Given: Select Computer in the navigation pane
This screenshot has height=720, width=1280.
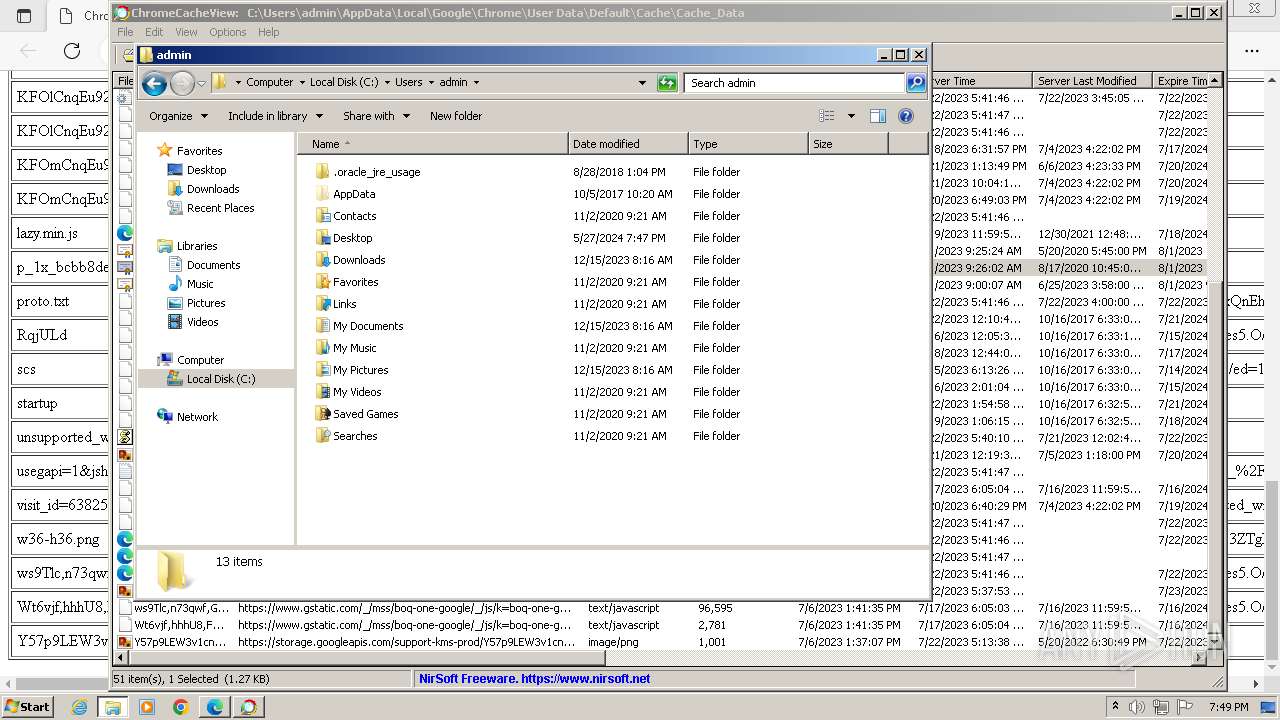Looking at the screenshot, I should (x=200, y=360).
